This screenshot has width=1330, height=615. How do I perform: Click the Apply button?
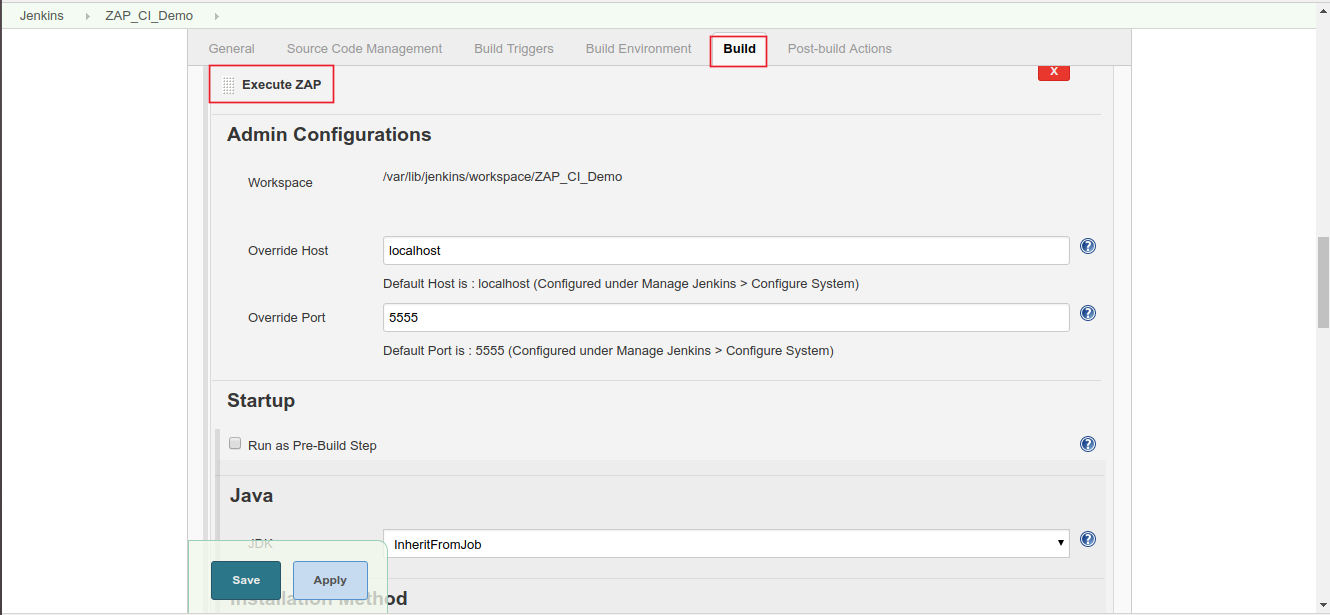point(330,580)
